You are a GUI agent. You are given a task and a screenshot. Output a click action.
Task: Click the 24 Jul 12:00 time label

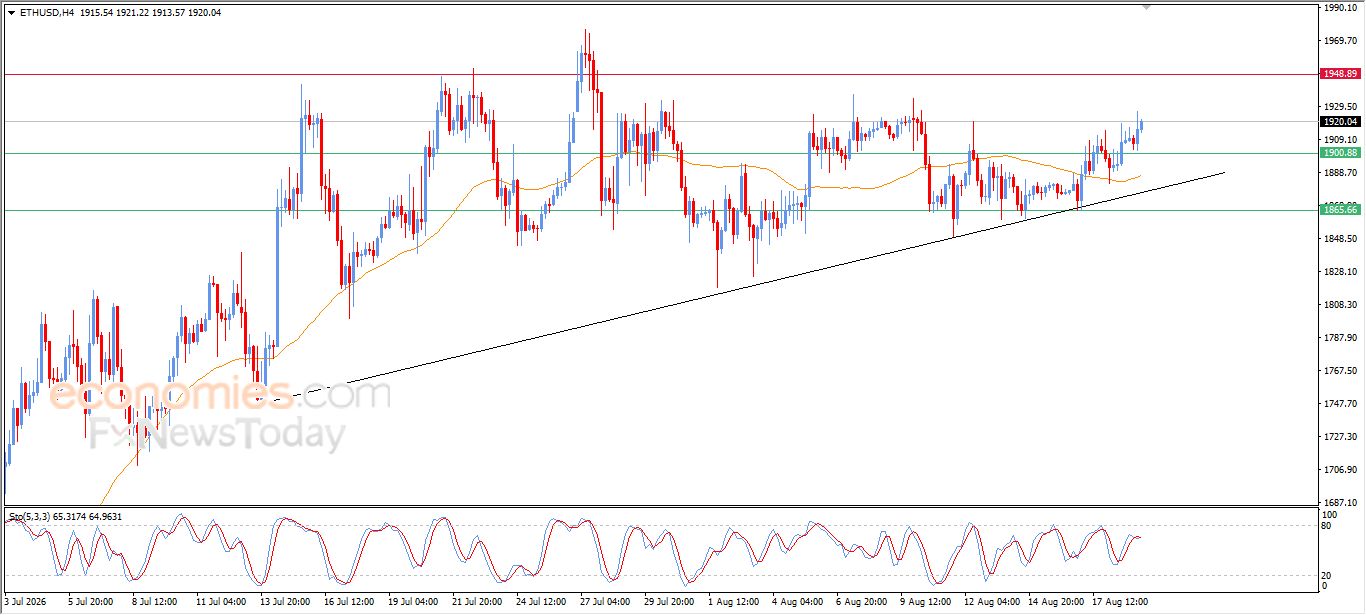click(542, 603)
